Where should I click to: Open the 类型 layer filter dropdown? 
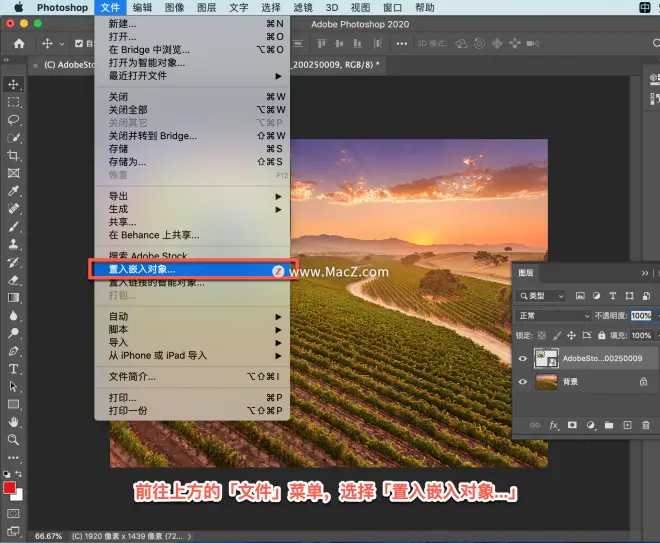pos(541,296)
